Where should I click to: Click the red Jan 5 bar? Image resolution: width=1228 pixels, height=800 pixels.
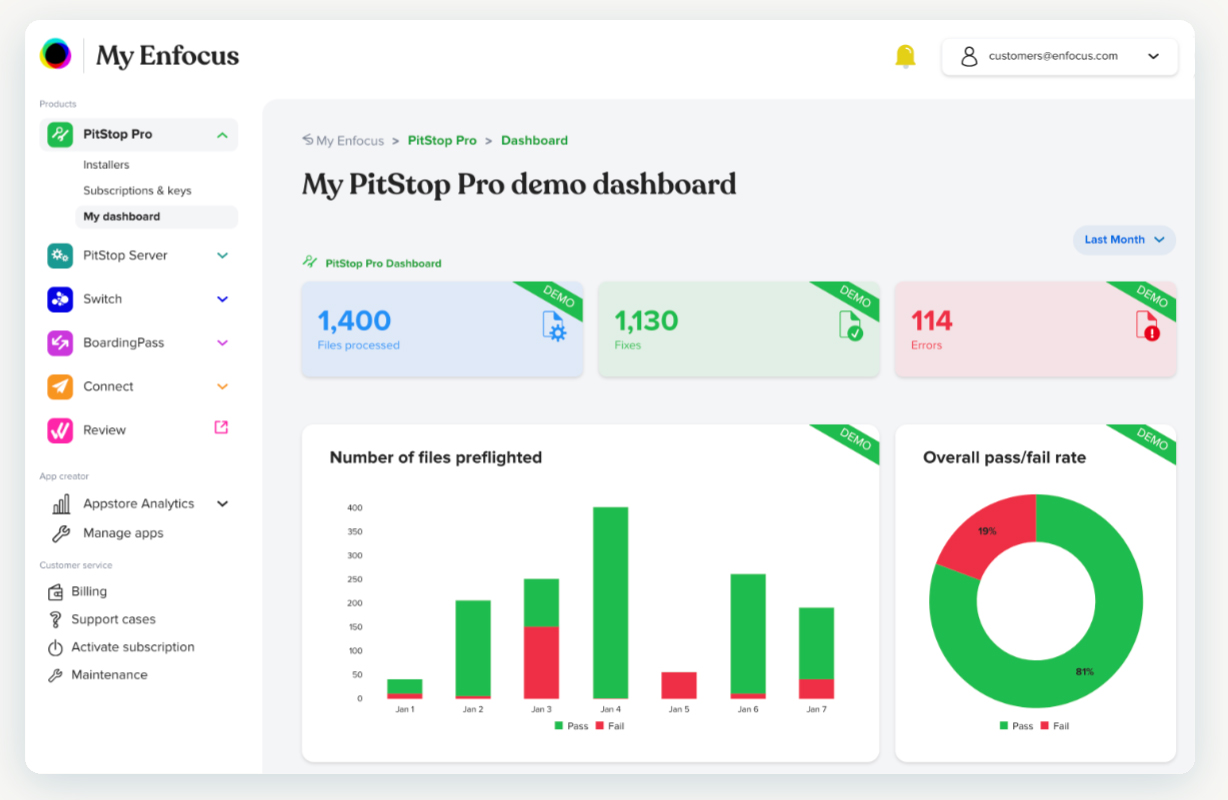pyautogui.click(x=679, y=686)
